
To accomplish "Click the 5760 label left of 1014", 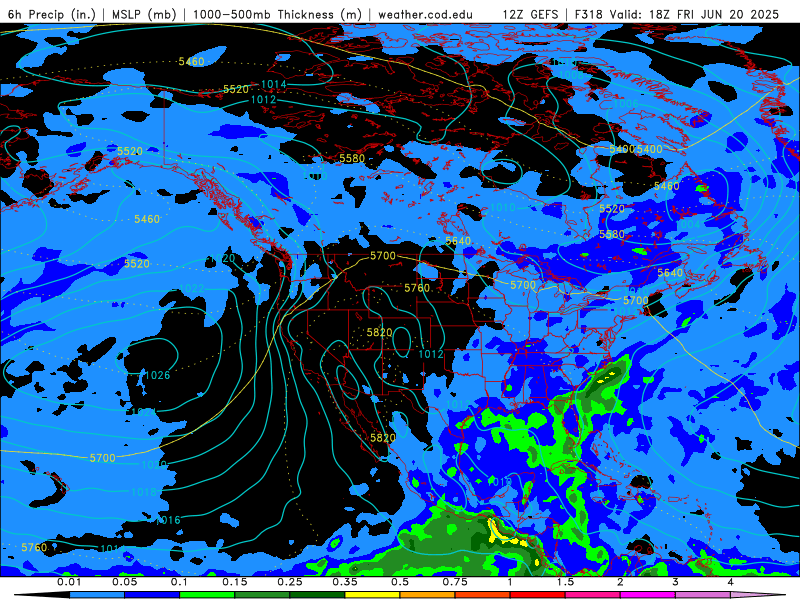I will 34,547.
